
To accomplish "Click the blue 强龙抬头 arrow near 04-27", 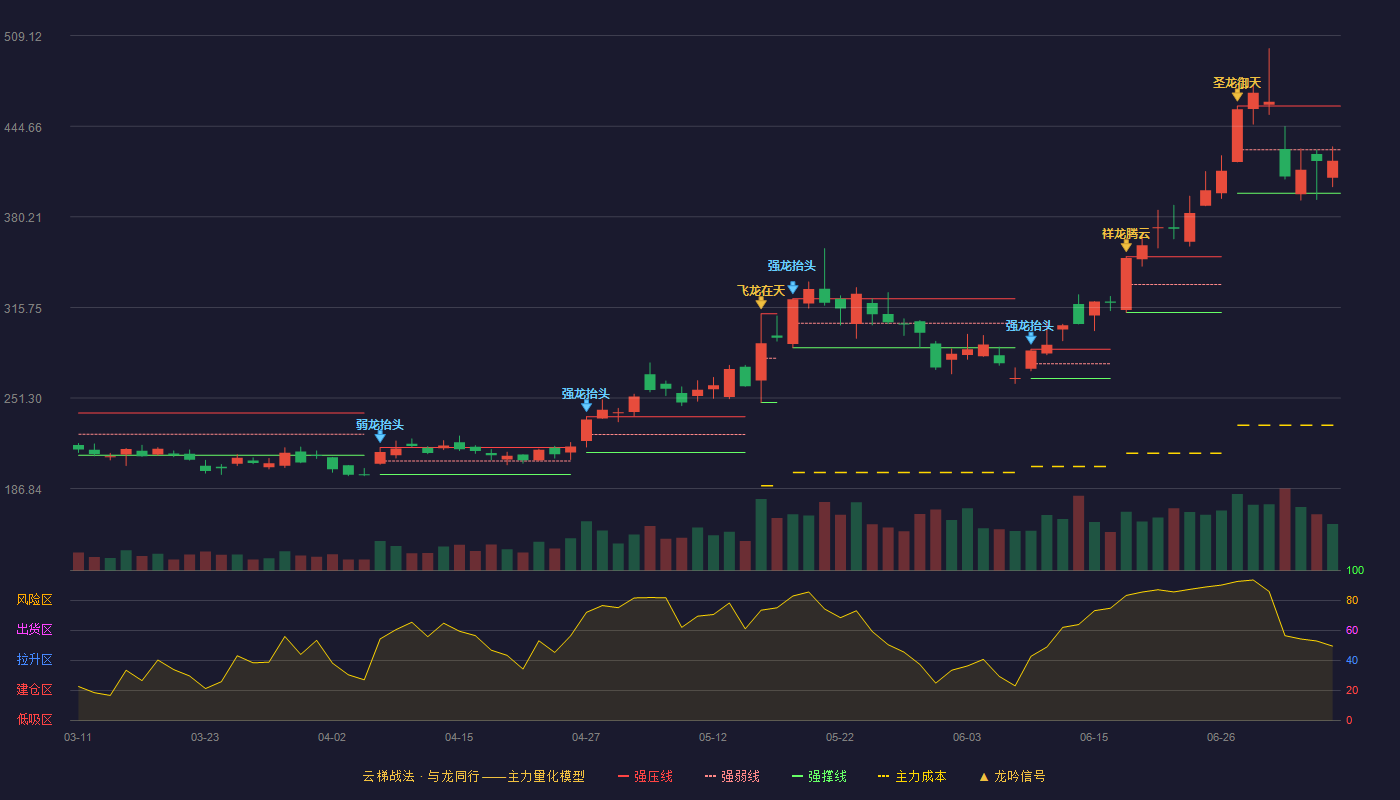I will point(586,405).
